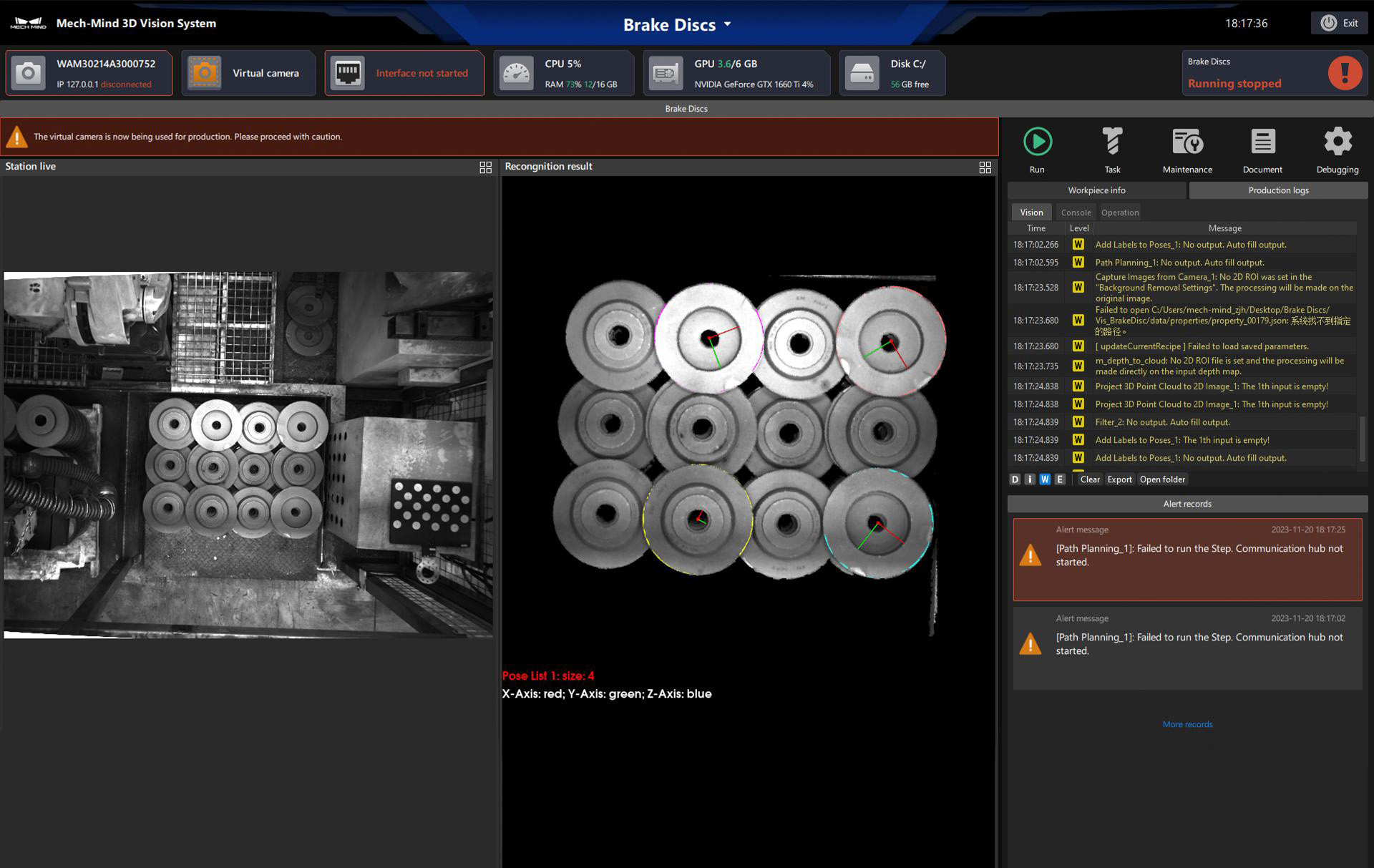The width and height of the screenshot is (1374, 868).
Task: Click the Recognition result image
Action: (x=748, y=455)
